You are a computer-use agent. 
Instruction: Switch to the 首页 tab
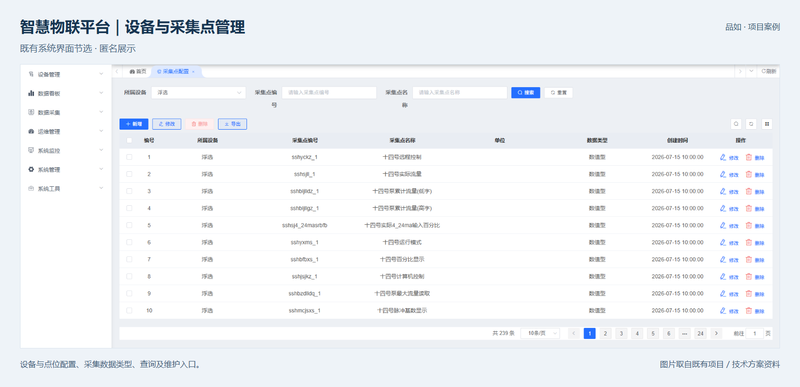coord(137,72)
